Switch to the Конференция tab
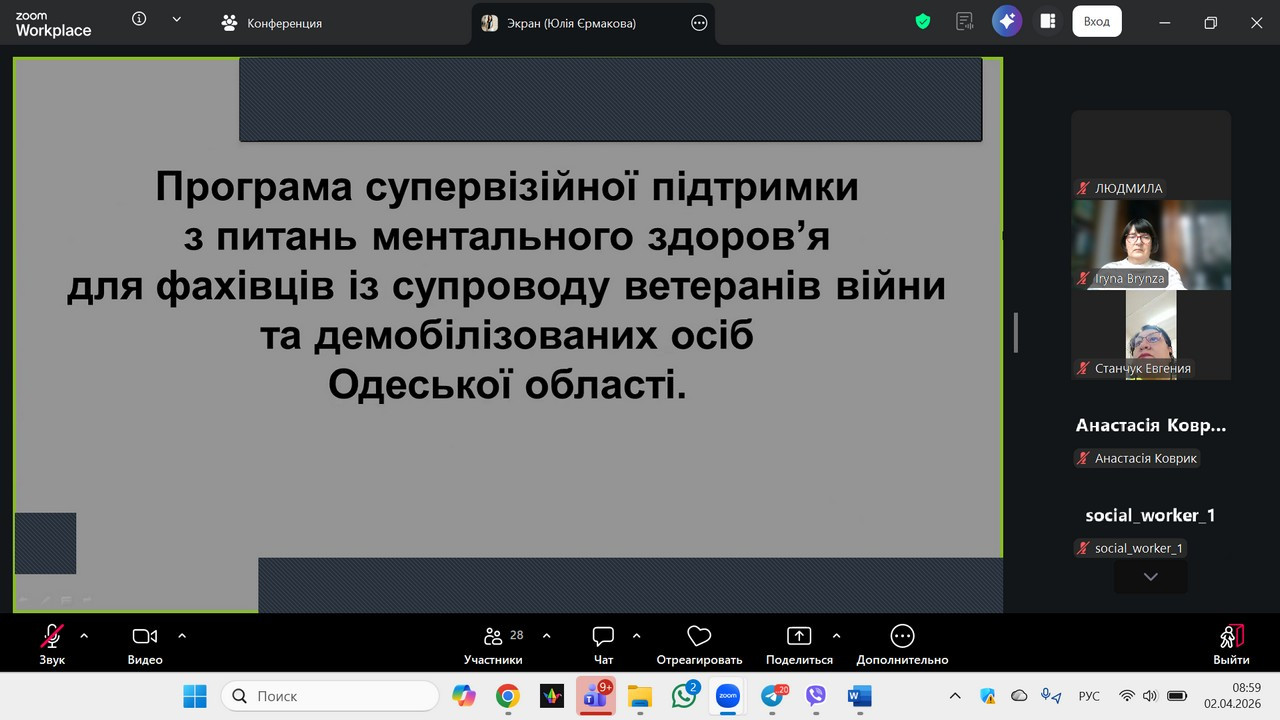Screen dimensions: 1280x720 point(272,23)
